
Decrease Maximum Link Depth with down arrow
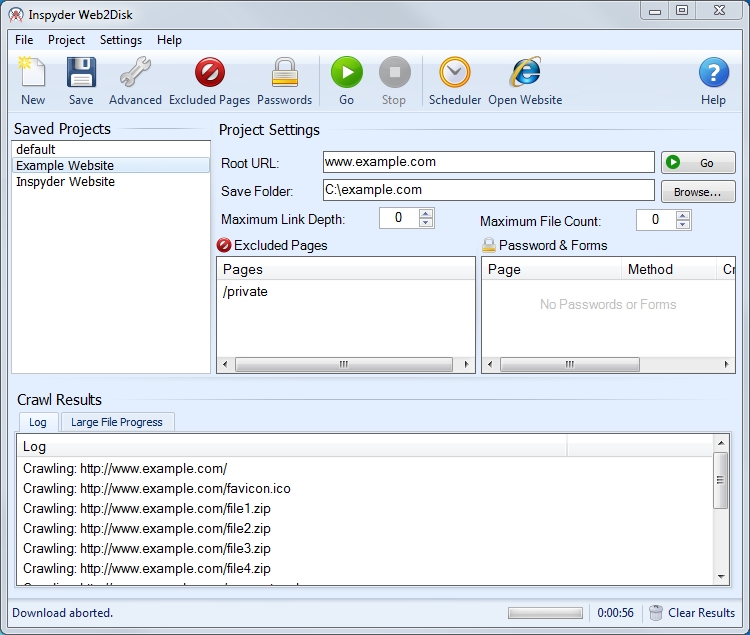click(426, 223)
